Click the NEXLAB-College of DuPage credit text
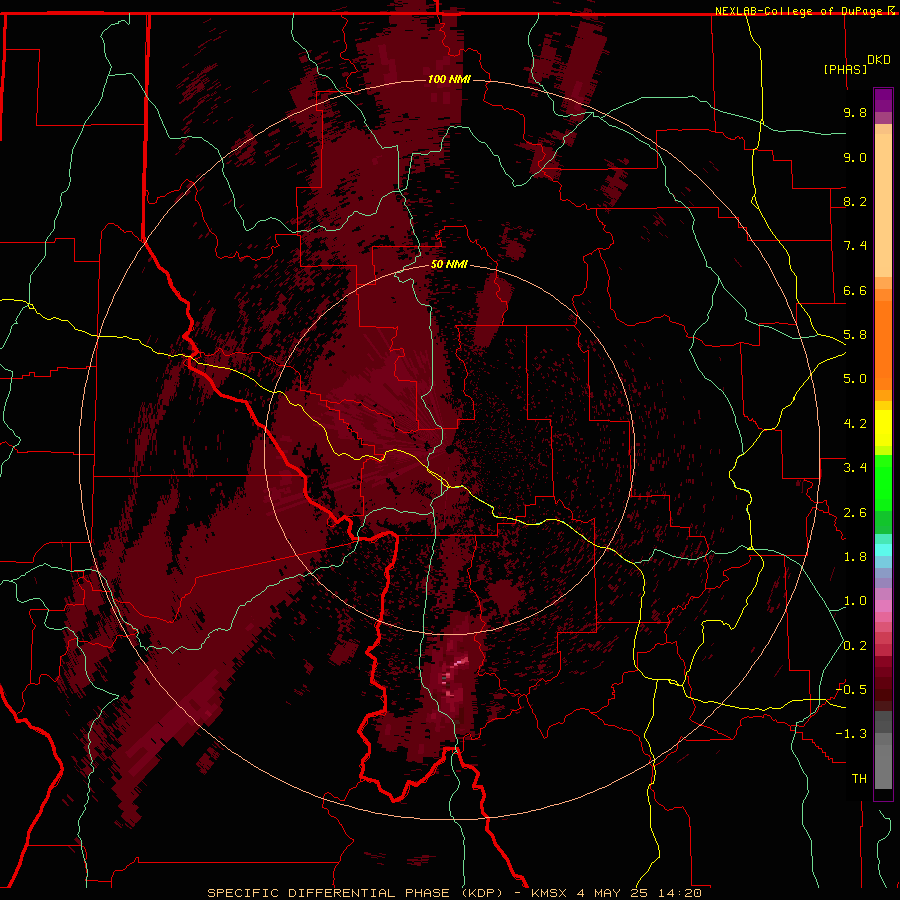The image size is (900, 900). tap(800, 11)
